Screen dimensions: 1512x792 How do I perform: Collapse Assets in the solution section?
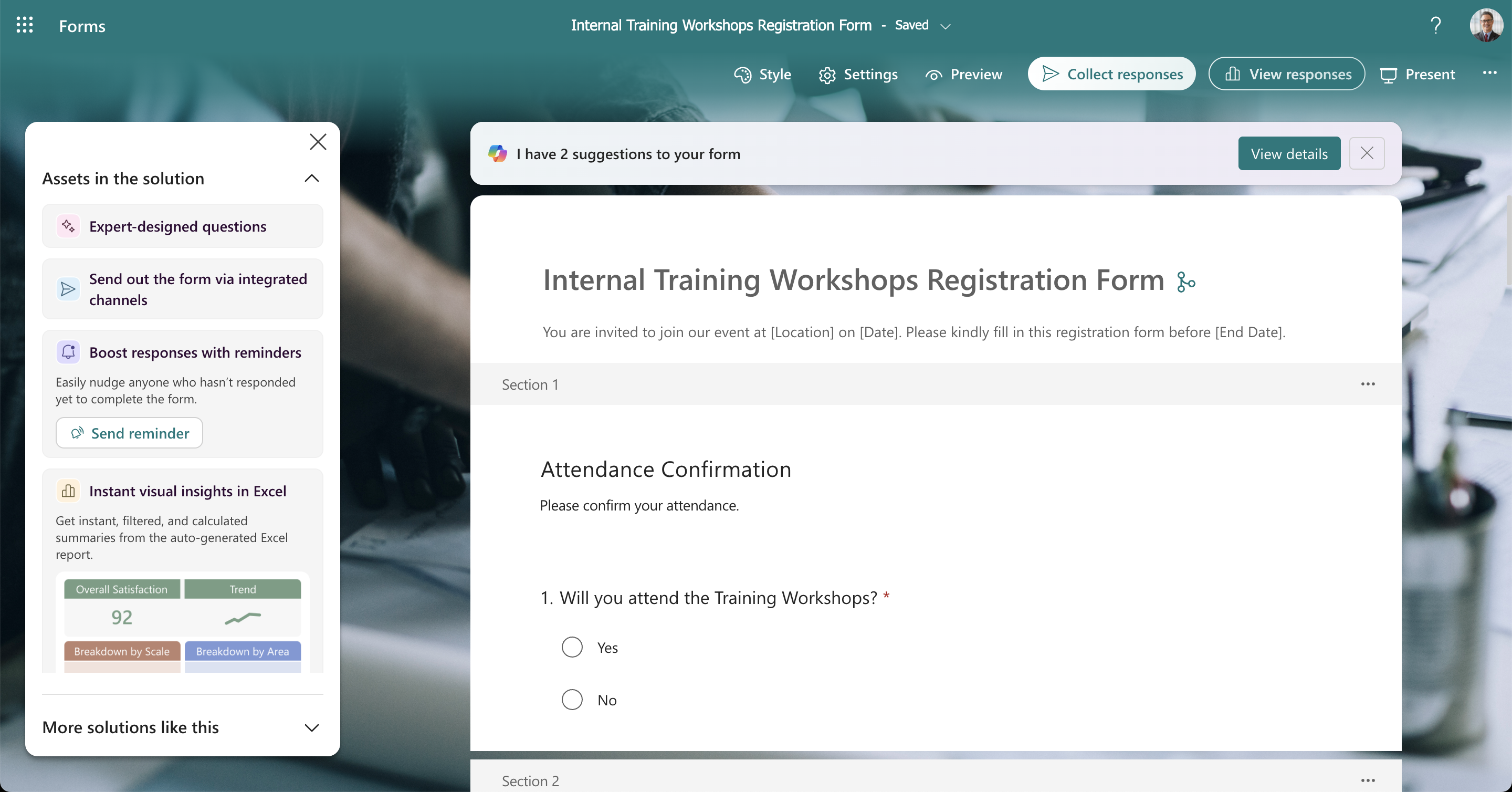312,179
